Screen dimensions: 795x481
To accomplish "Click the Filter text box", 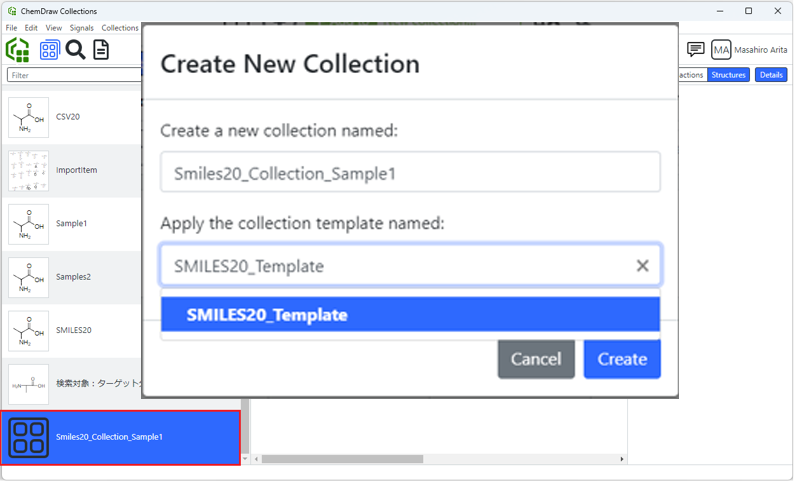I will [x=75, y=75].
